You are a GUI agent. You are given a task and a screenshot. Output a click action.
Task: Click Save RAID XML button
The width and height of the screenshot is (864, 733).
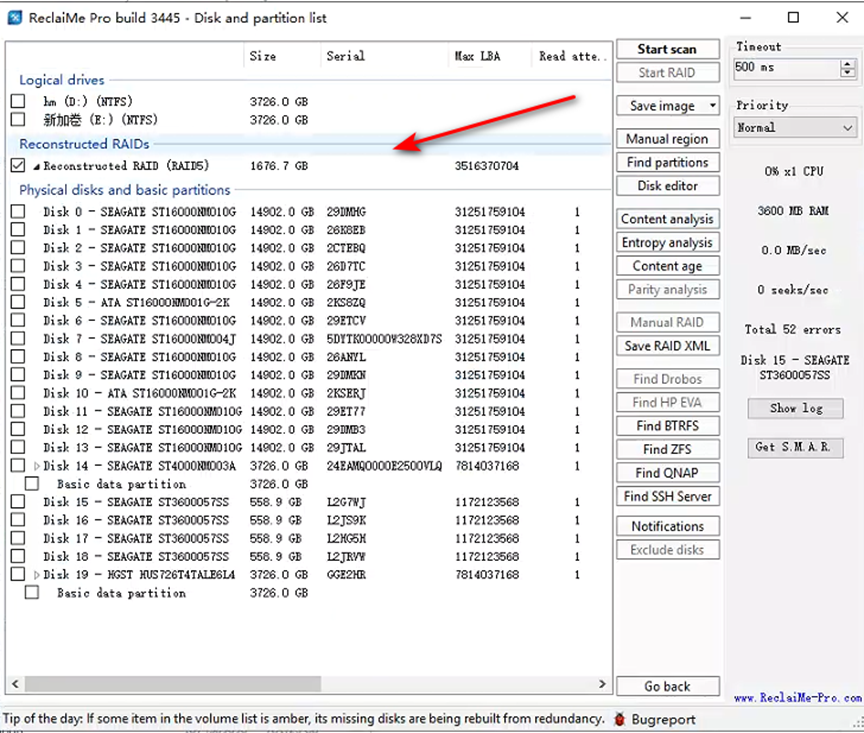point(667,346)
